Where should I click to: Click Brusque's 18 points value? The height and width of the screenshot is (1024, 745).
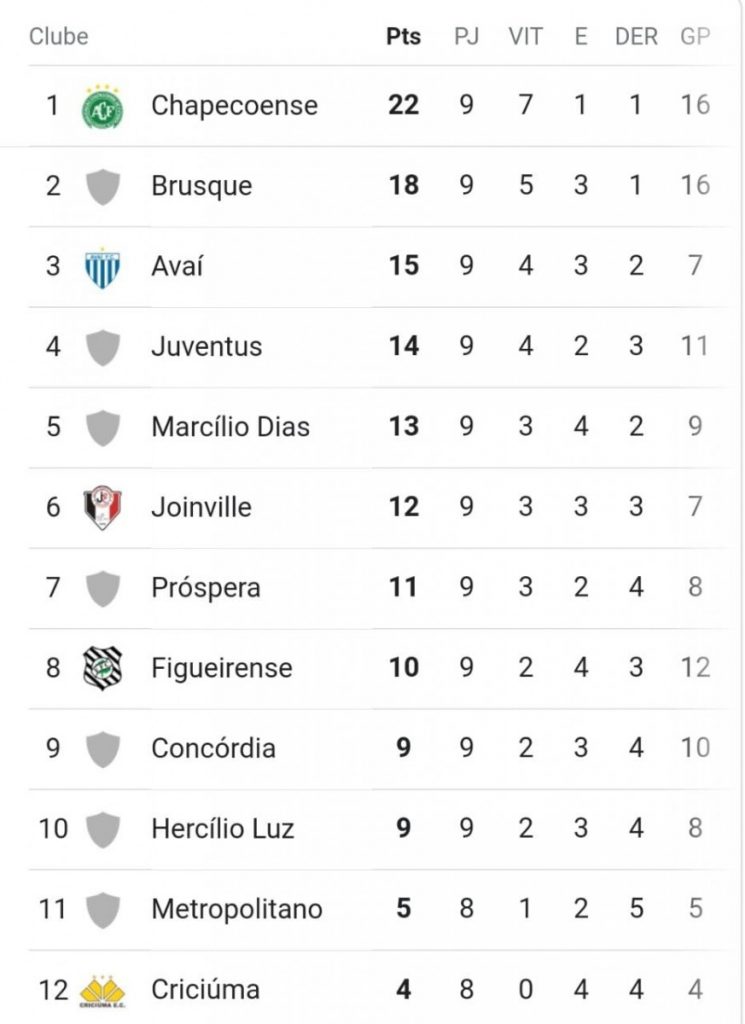point(403,186)
